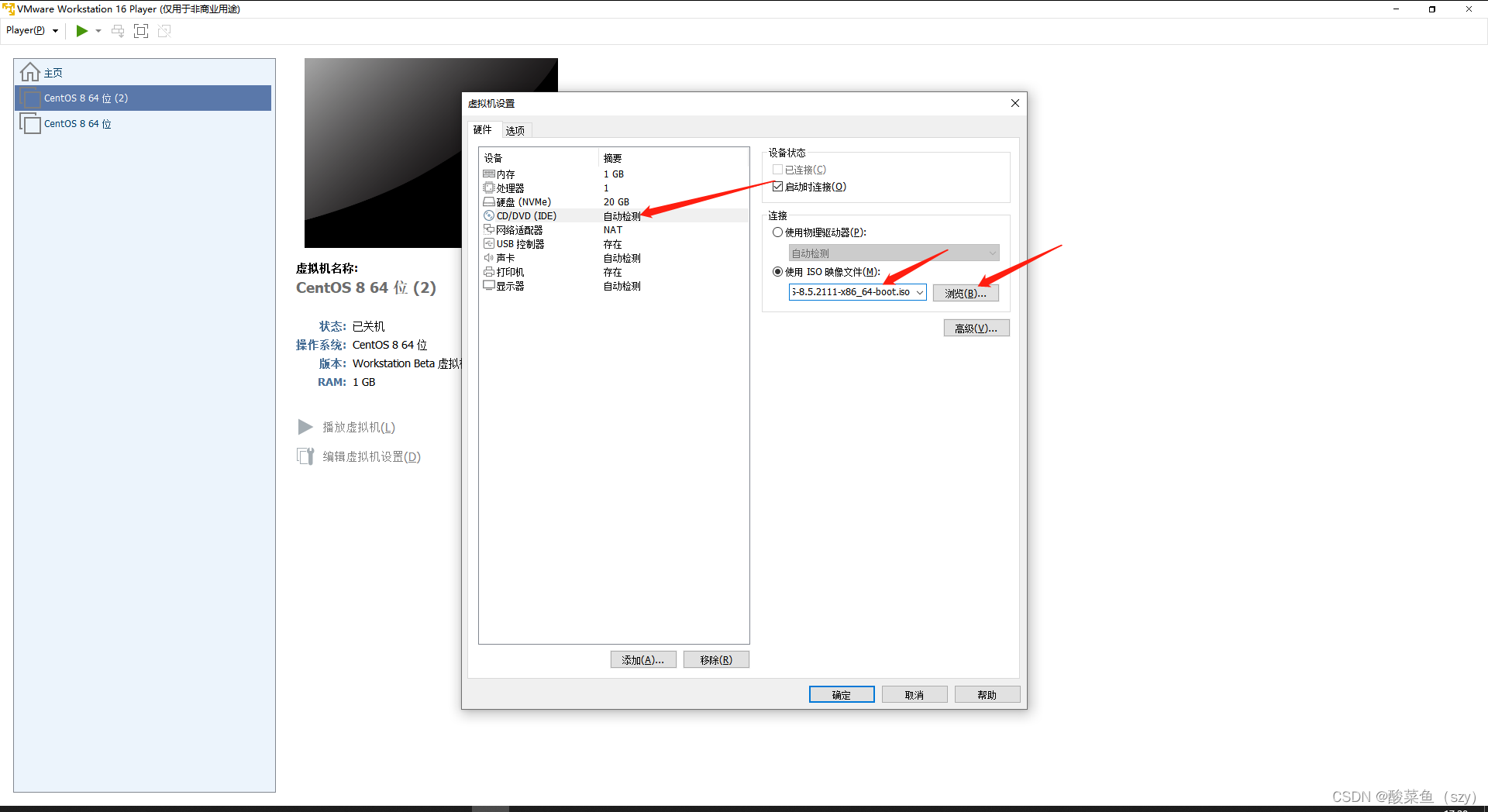Click 编辑虚拟机设置(D) link
This screenshot has height=812, width=1488.
(x=371, y=456)
